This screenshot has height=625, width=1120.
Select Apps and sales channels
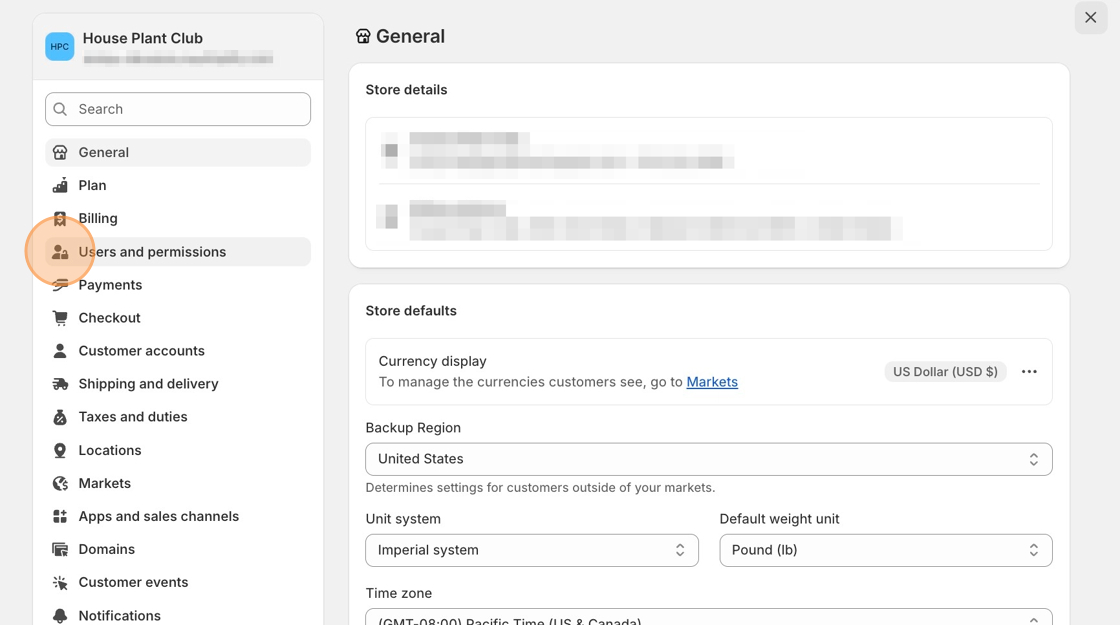[158, 517]
